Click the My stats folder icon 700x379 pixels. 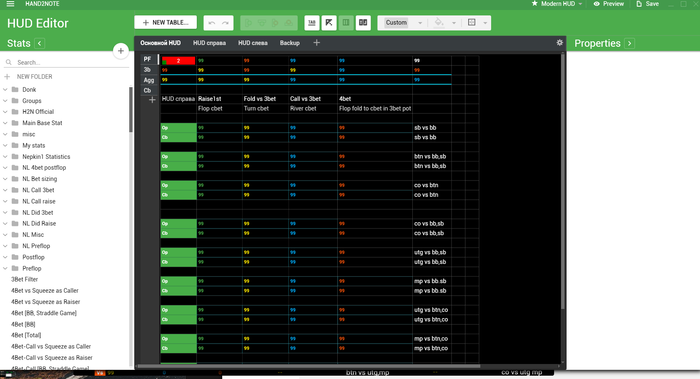coord(15,146)
